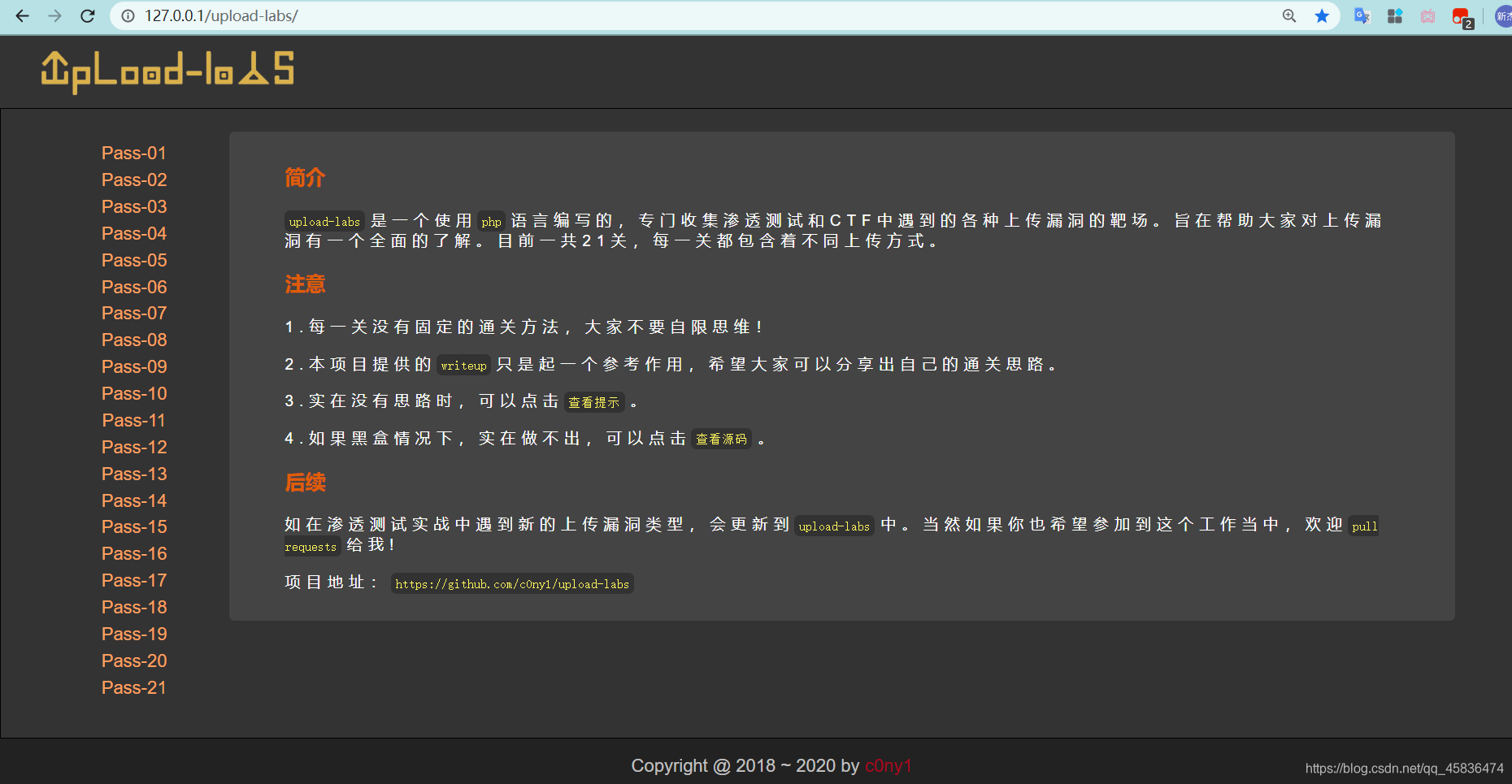Click the 注意 heading
The width and height of the screenshot is (1512, 784).
coord(305,284)
